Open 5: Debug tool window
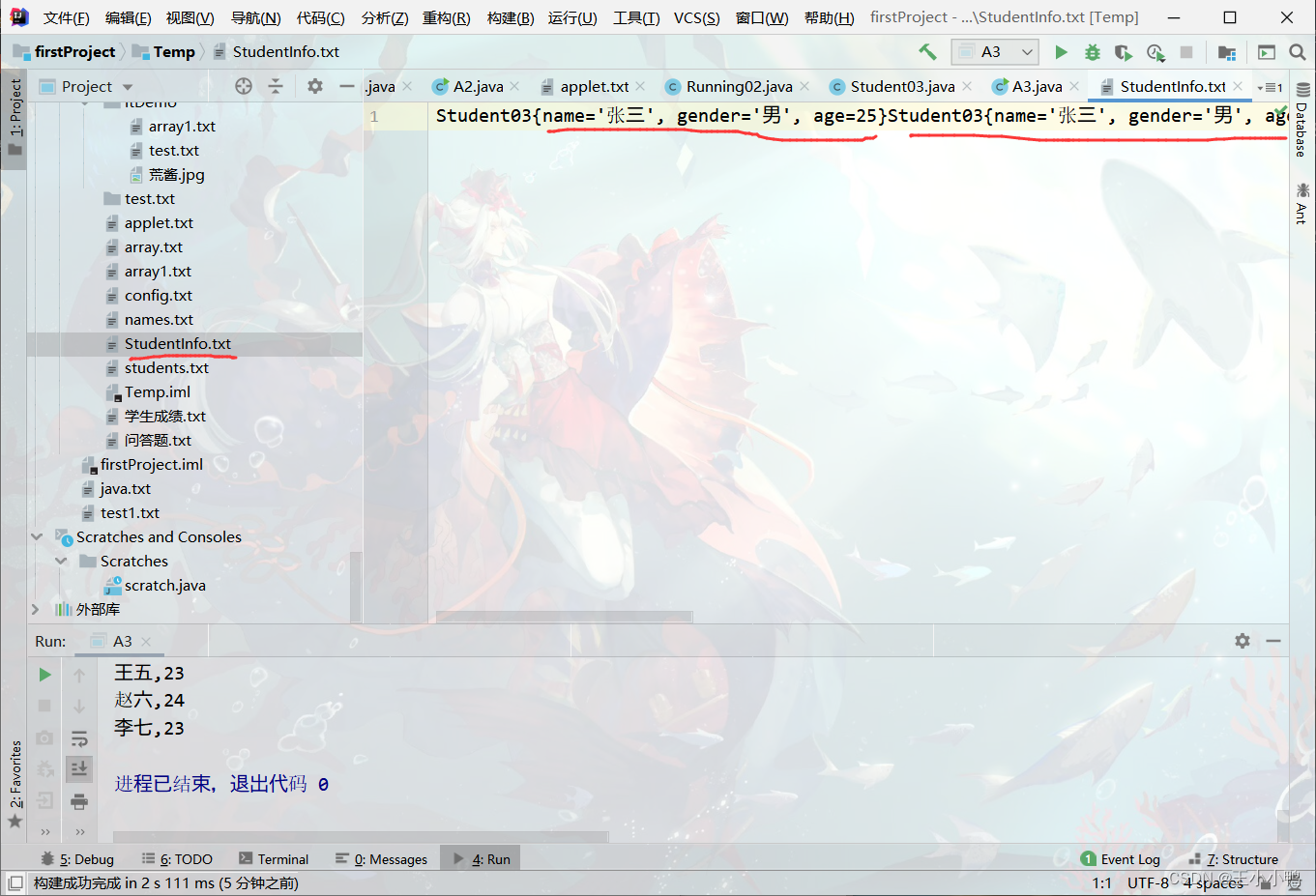Viewport: 1316px width, 896px height. tap(77, 859)
